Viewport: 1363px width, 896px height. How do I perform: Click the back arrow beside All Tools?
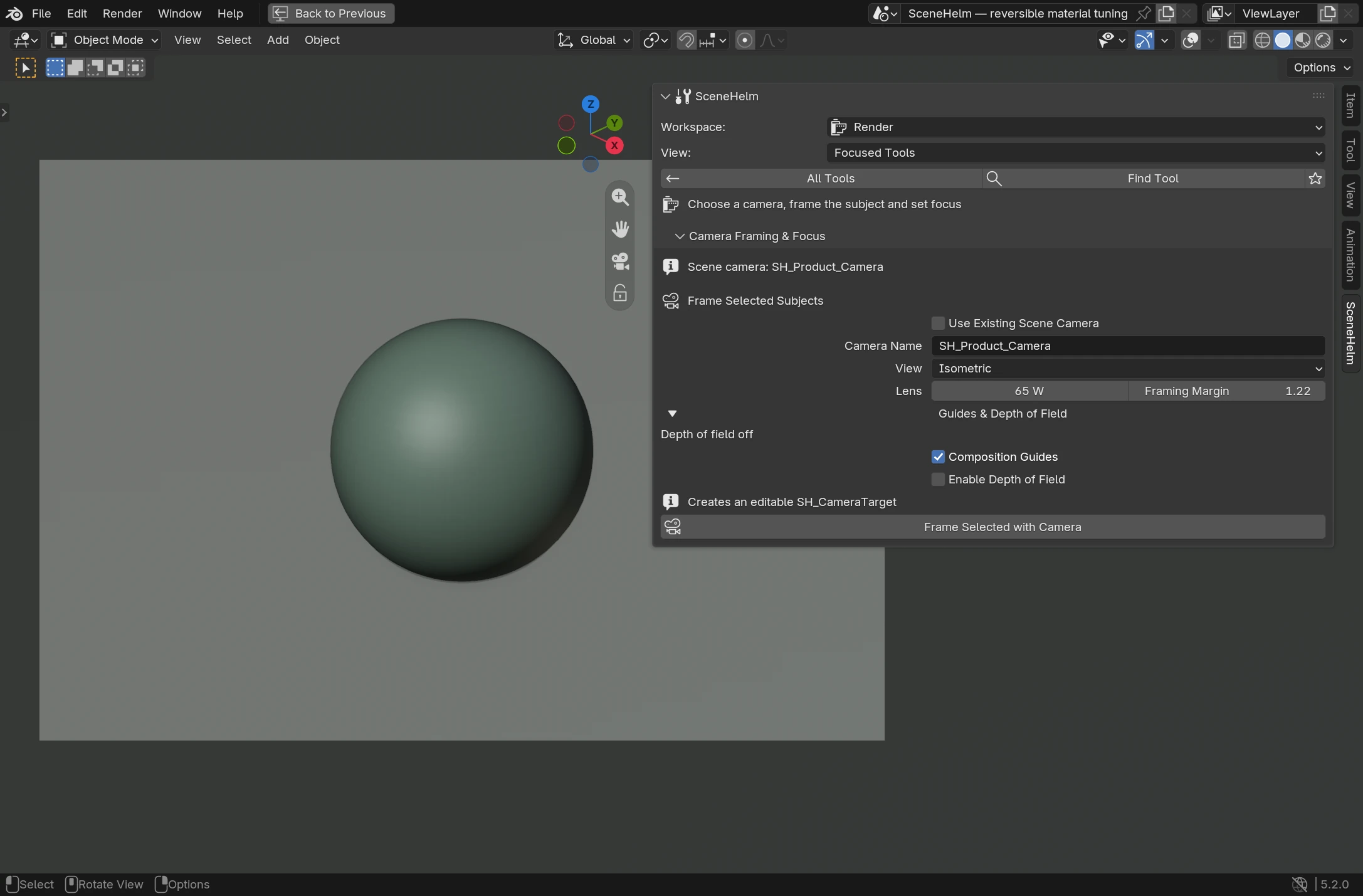click(x=672, y=179)
